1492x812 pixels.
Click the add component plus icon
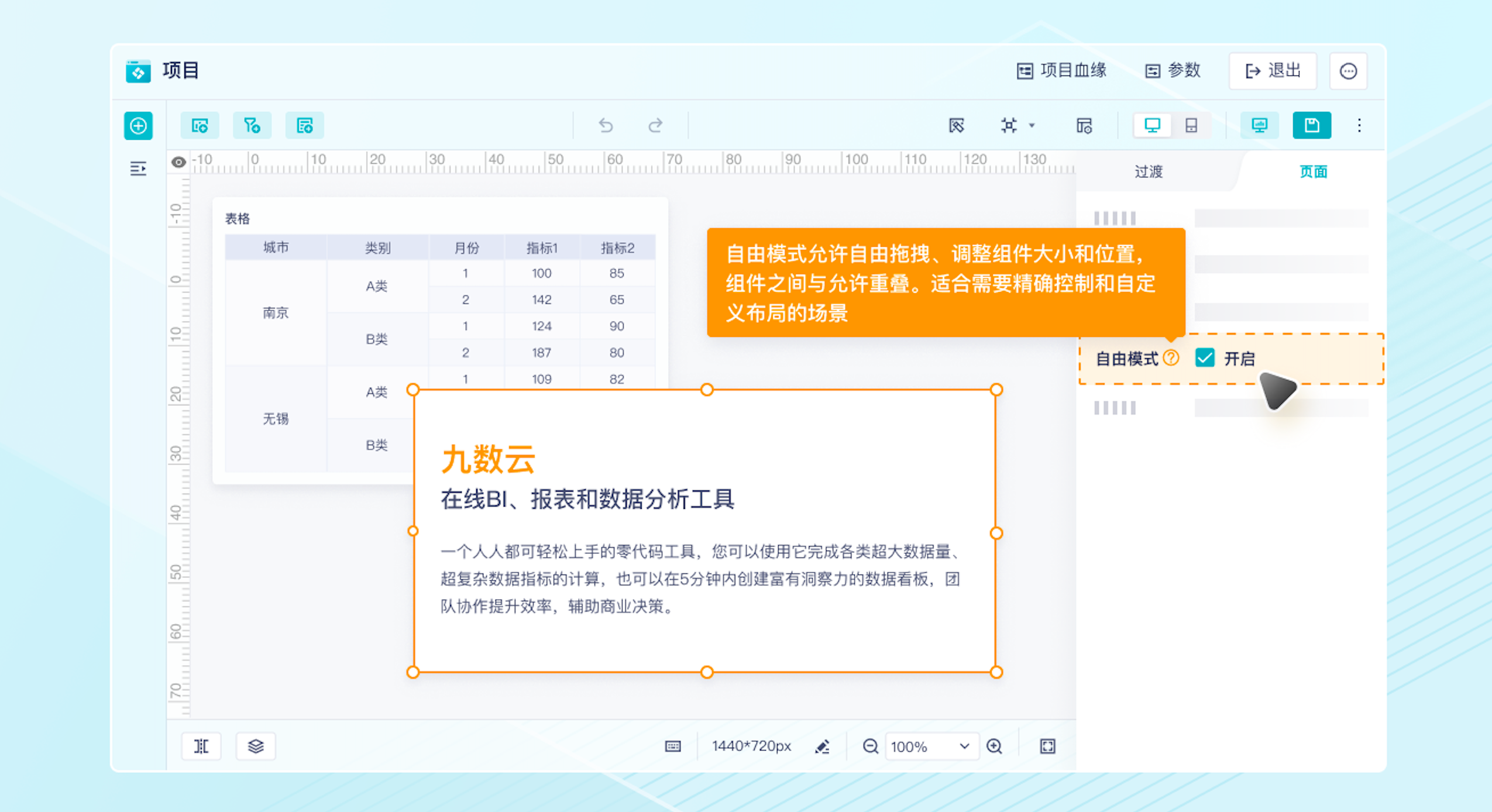[138, 126]
